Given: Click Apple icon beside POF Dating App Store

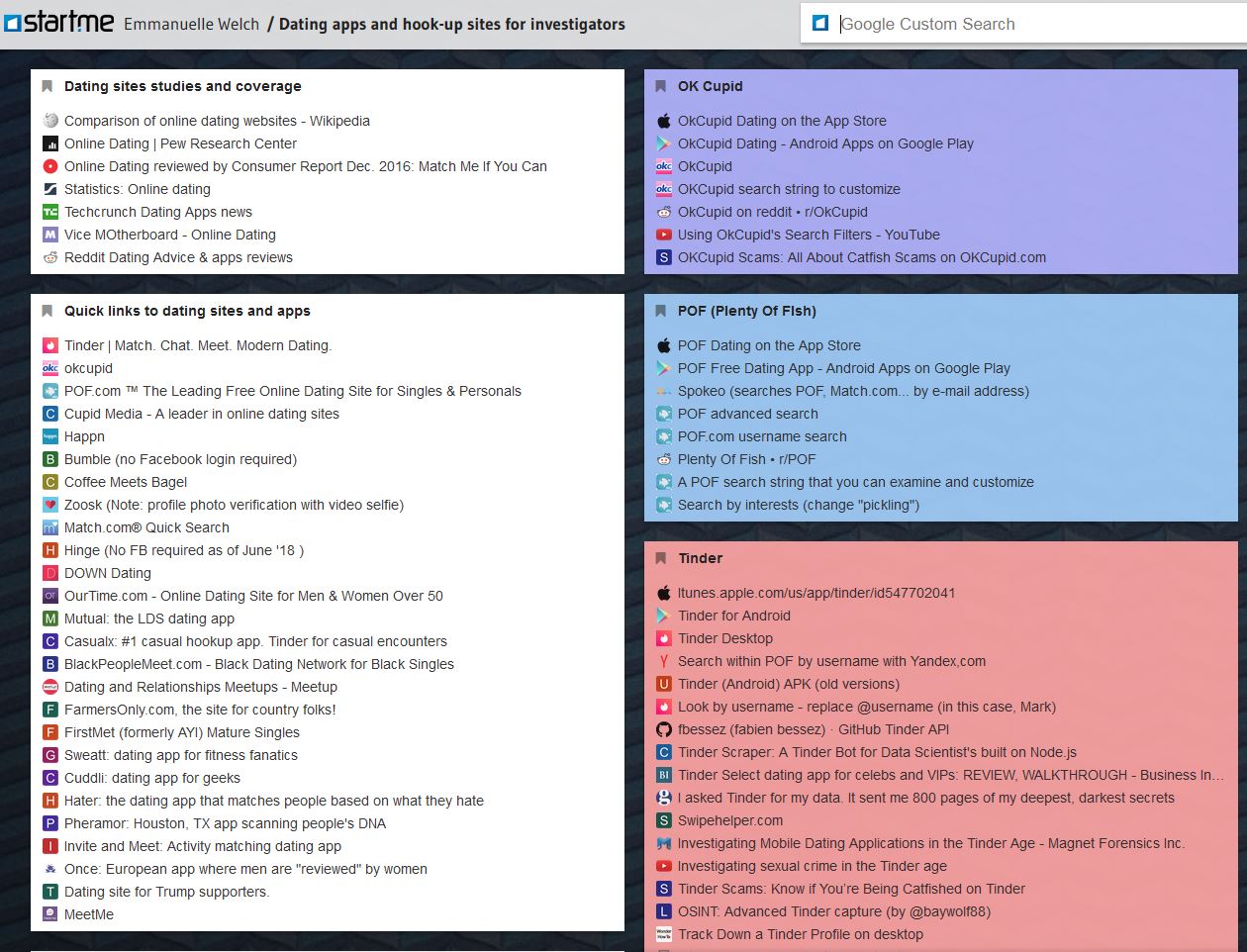Looking at the screenshot, I should [x=664, y=345].
